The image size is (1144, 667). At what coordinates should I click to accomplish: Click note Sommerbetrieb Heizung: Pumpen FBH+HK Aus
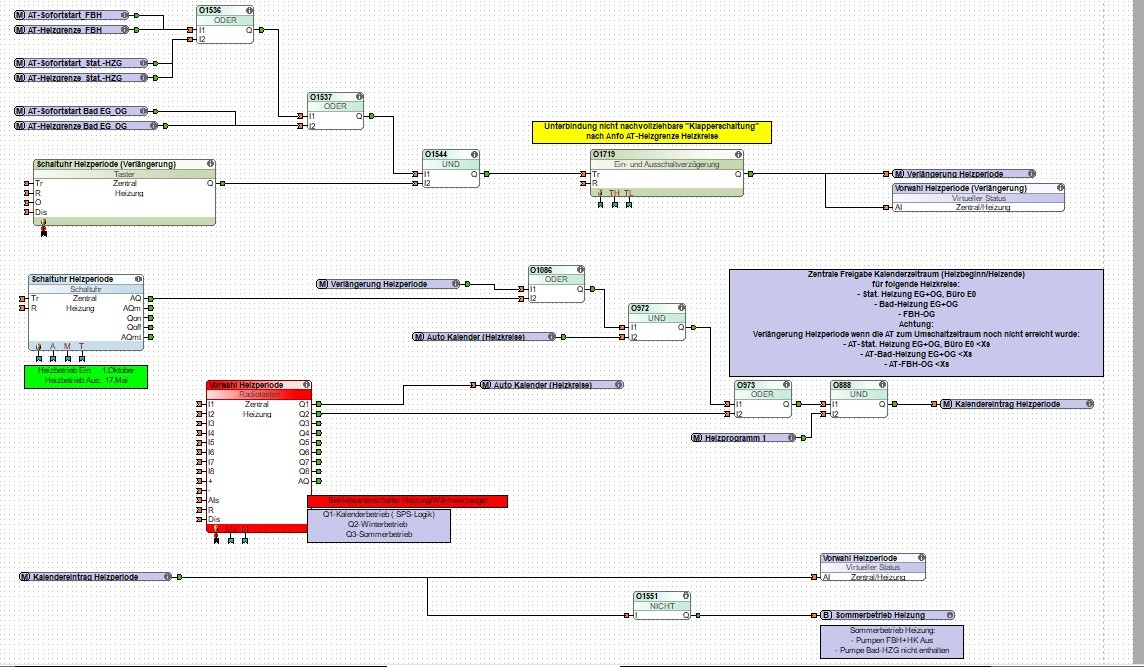(892, 641)
